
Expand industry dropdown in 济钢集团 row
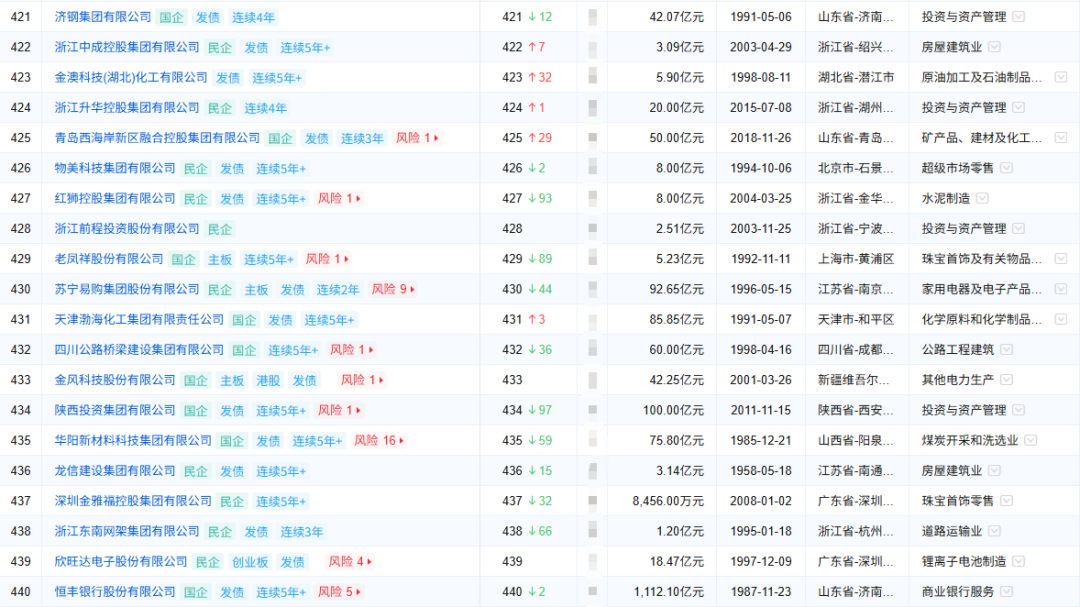pos(1019,17)
